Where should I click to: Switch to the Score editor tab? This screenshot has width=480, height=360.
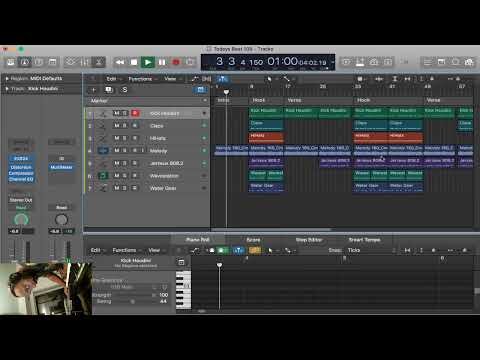coord(253,240)
